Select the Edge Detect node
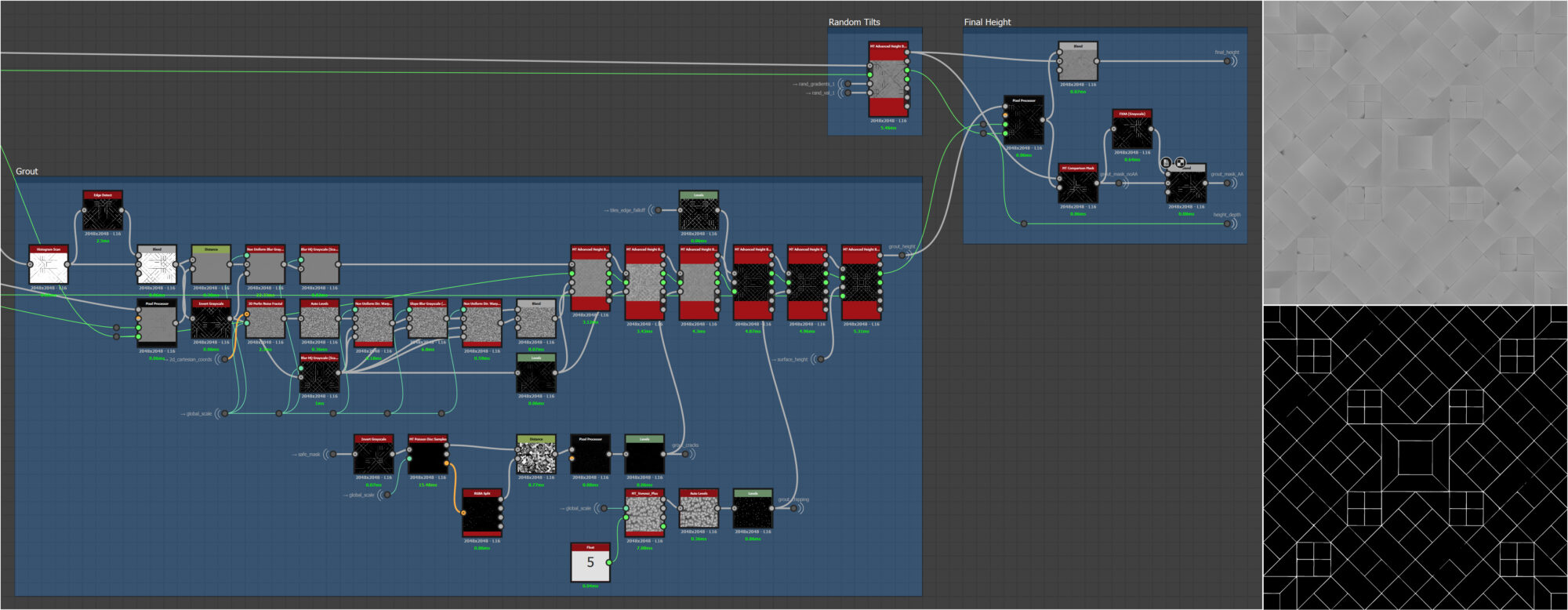This screenshot has width=1568, height=610. tap(103, 212)
